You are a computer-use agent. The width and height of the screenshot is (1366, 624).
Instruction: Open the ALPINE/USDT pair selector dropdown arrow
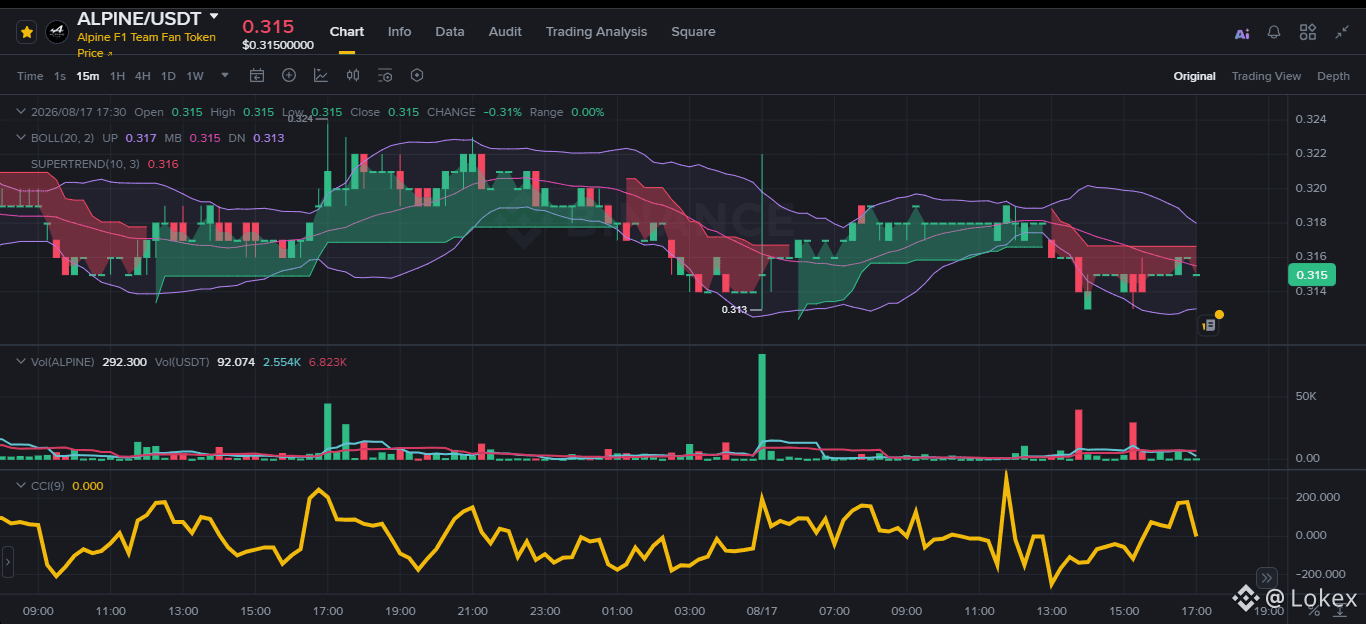(214, 18)
